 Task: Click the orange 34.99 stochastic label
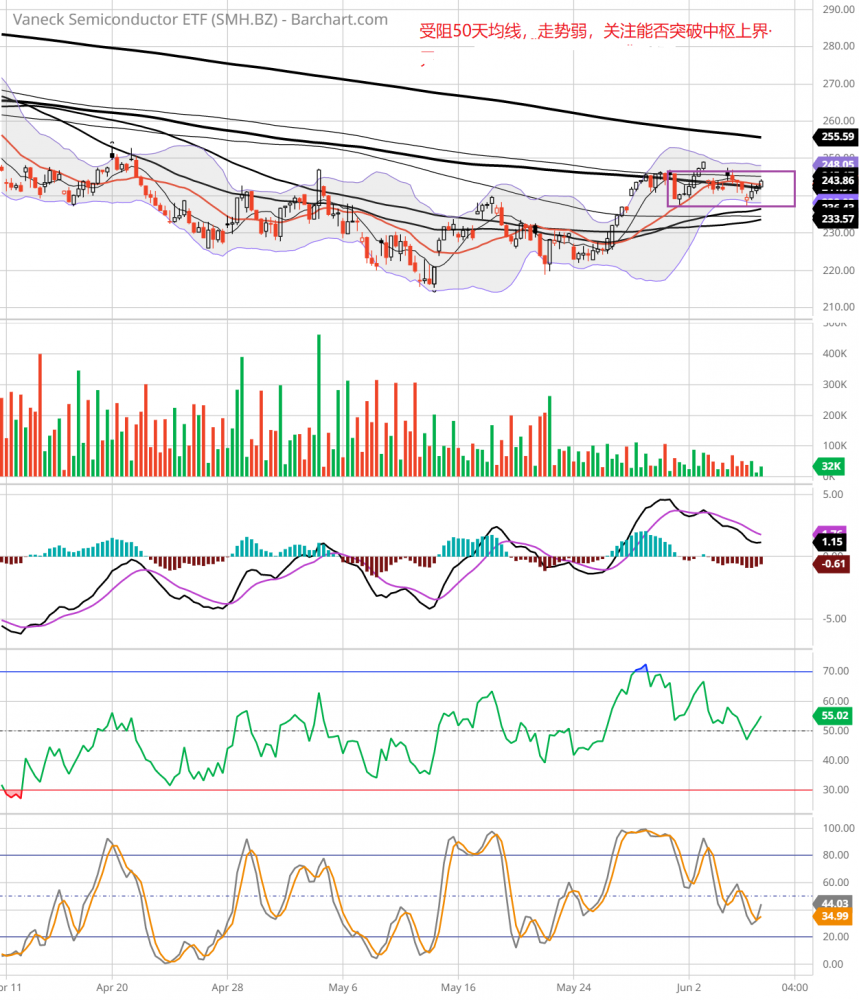click(836, 917)
